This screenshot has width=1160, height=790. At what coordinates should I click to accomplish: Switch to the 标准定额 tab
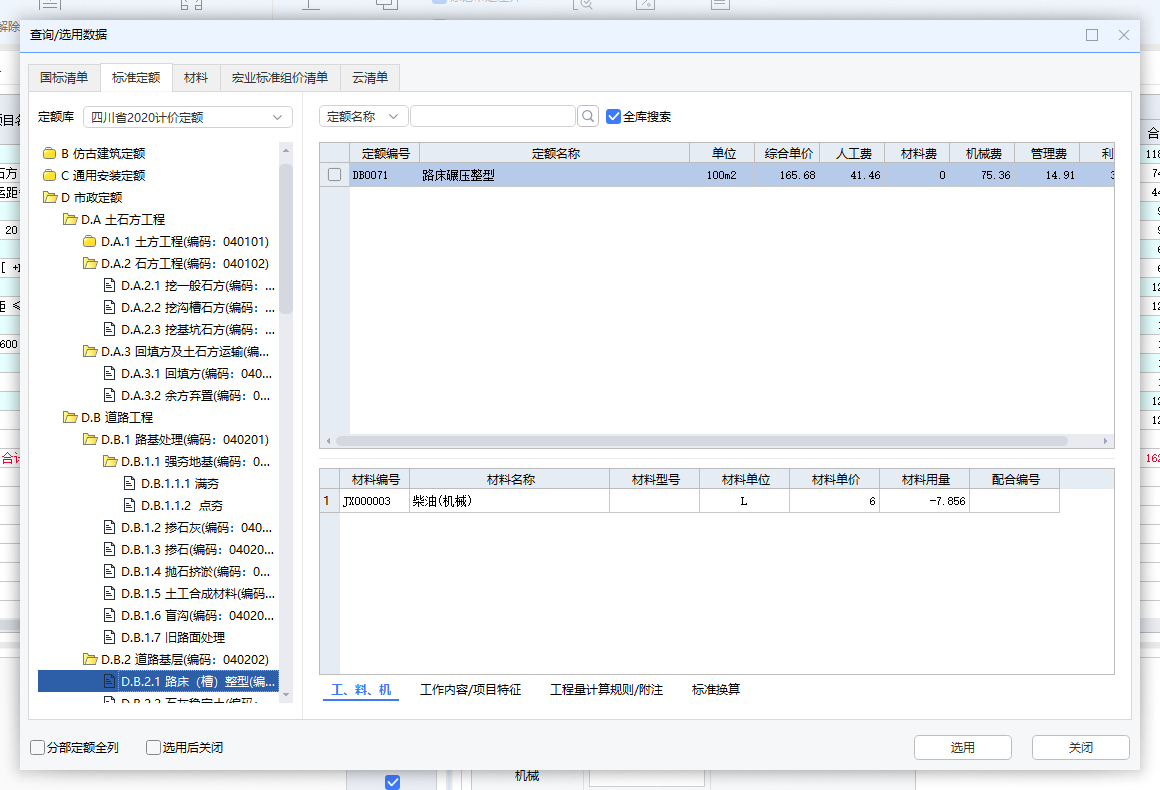(136, 78)
